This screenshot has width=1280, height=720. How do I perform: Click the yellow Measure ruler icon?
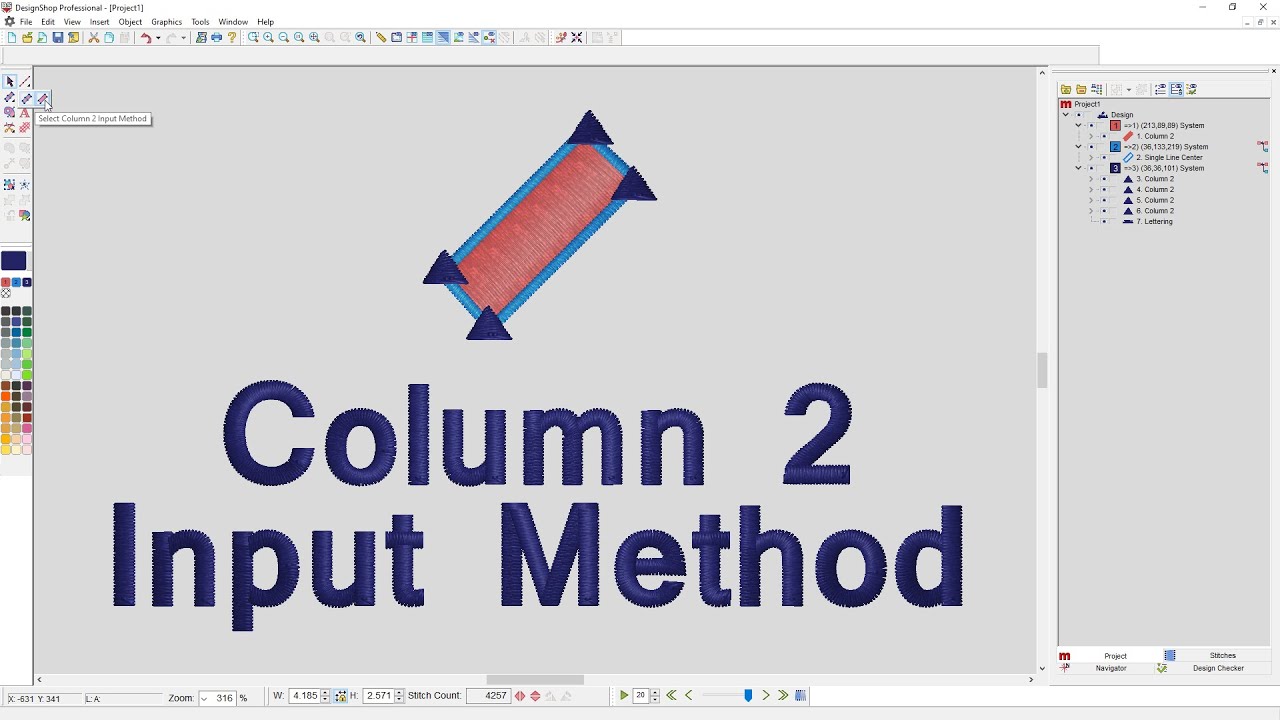click(x=381, y=37)
